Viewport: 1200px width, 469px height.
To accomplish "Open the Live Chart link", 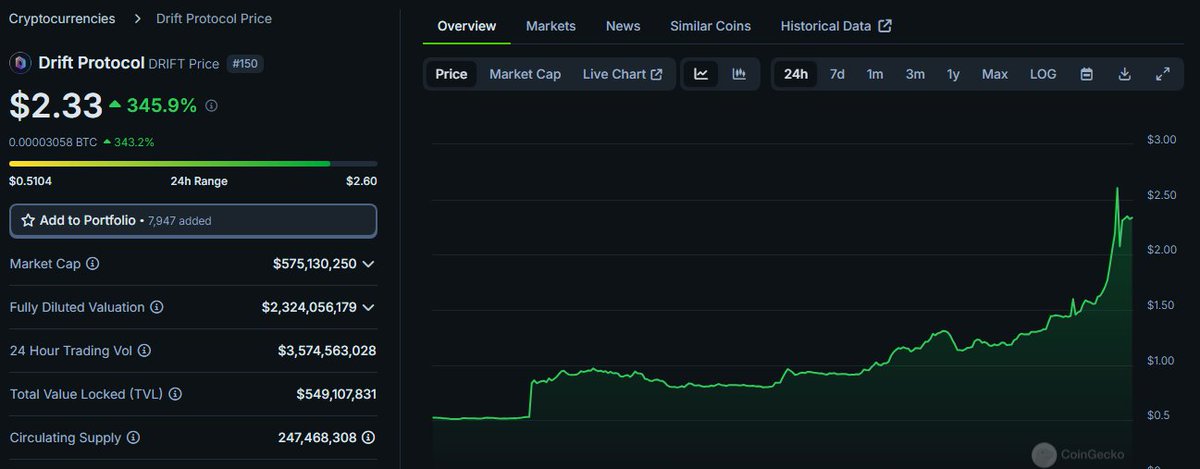I will [622, 74].
